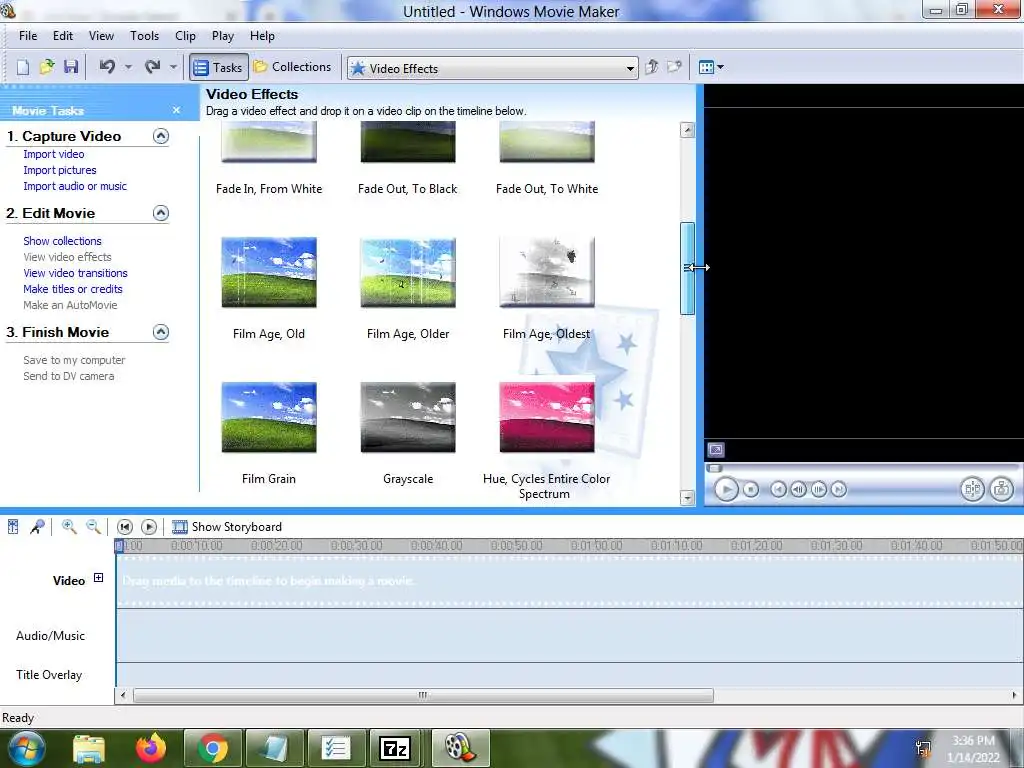Image resolution: width=1024 pixels, height=768 pixels.
Task: Open the Edit menu
Action: 63,36
